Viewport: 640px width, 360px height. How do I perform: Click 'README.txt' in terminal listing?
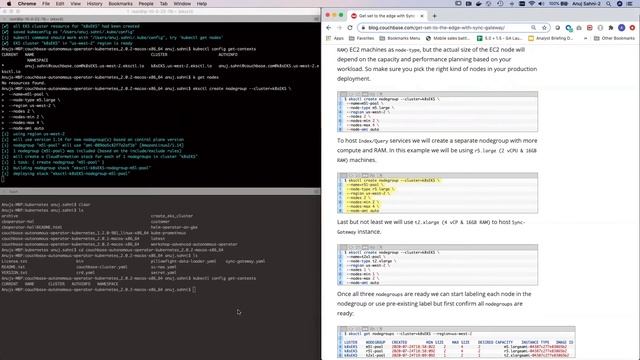pos(13,267)
